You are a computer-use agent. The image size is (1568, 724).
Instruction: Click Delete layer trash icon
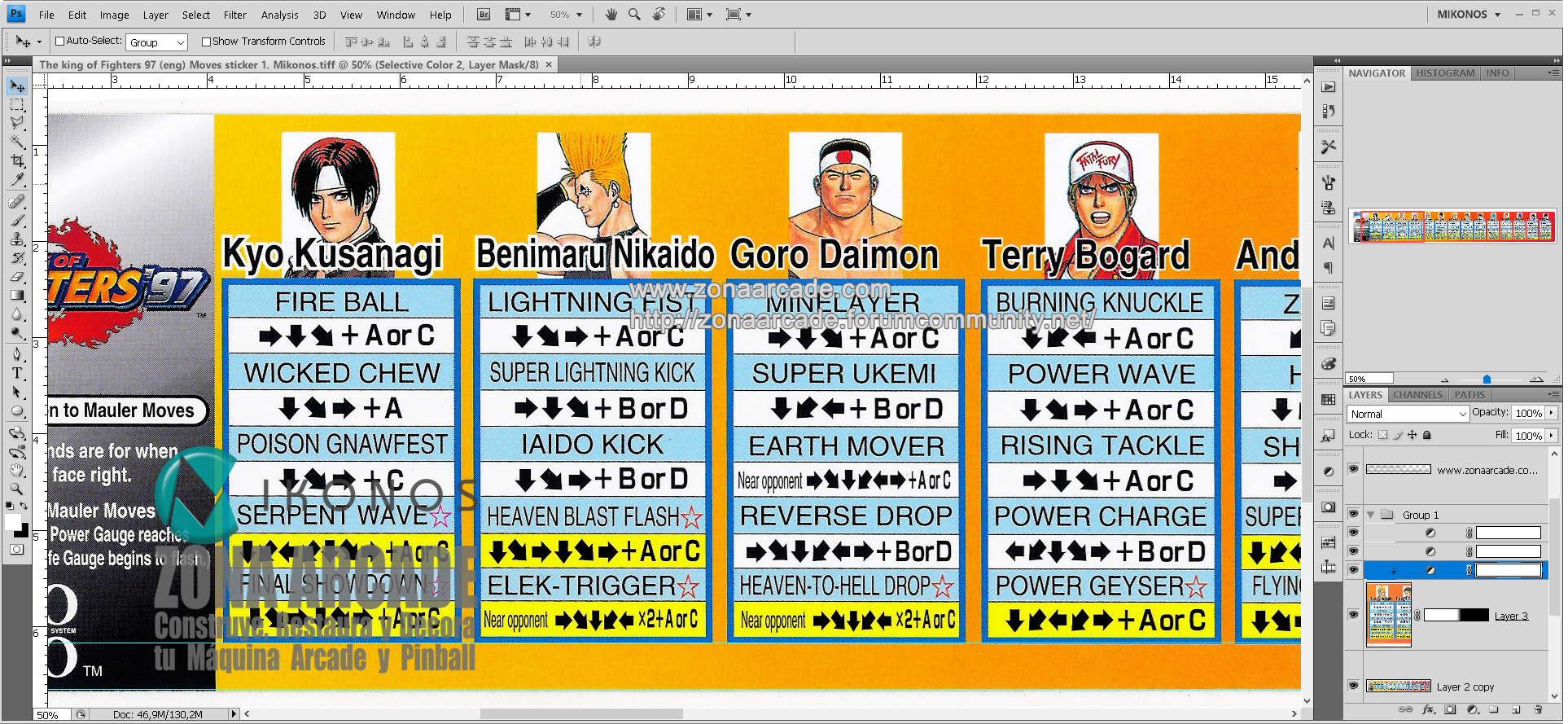point(1538,709)
